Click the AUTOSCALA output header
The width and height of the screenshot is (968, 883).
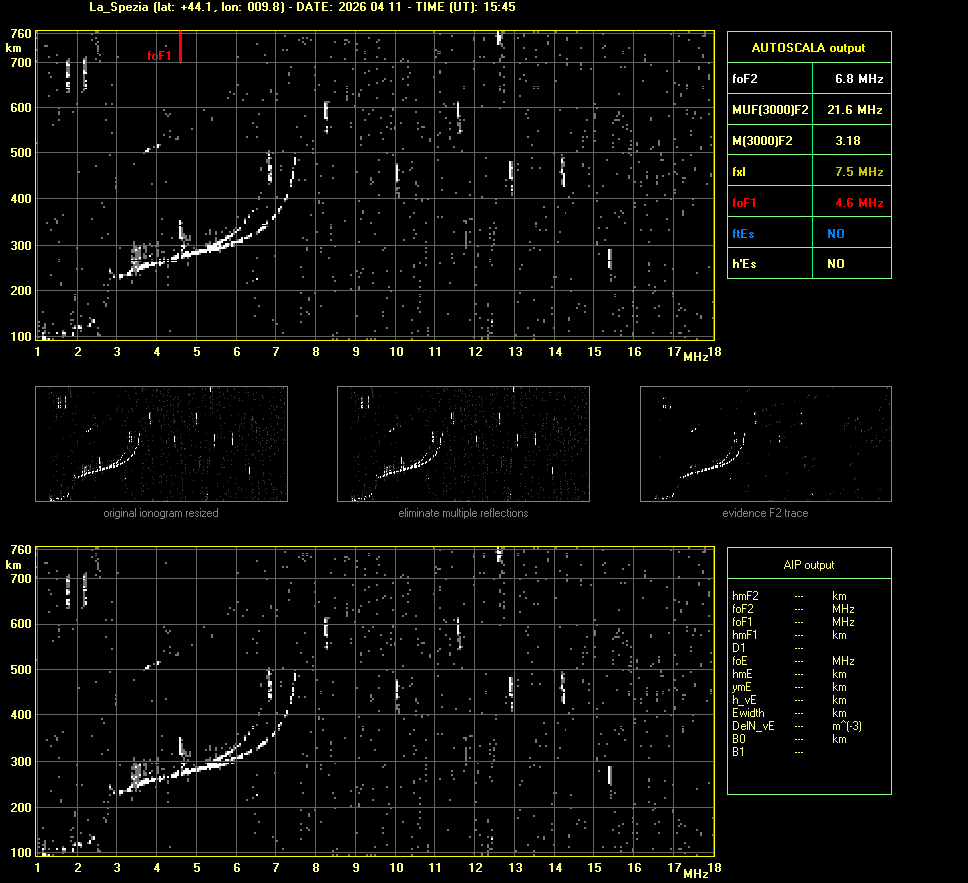point(808,47)
